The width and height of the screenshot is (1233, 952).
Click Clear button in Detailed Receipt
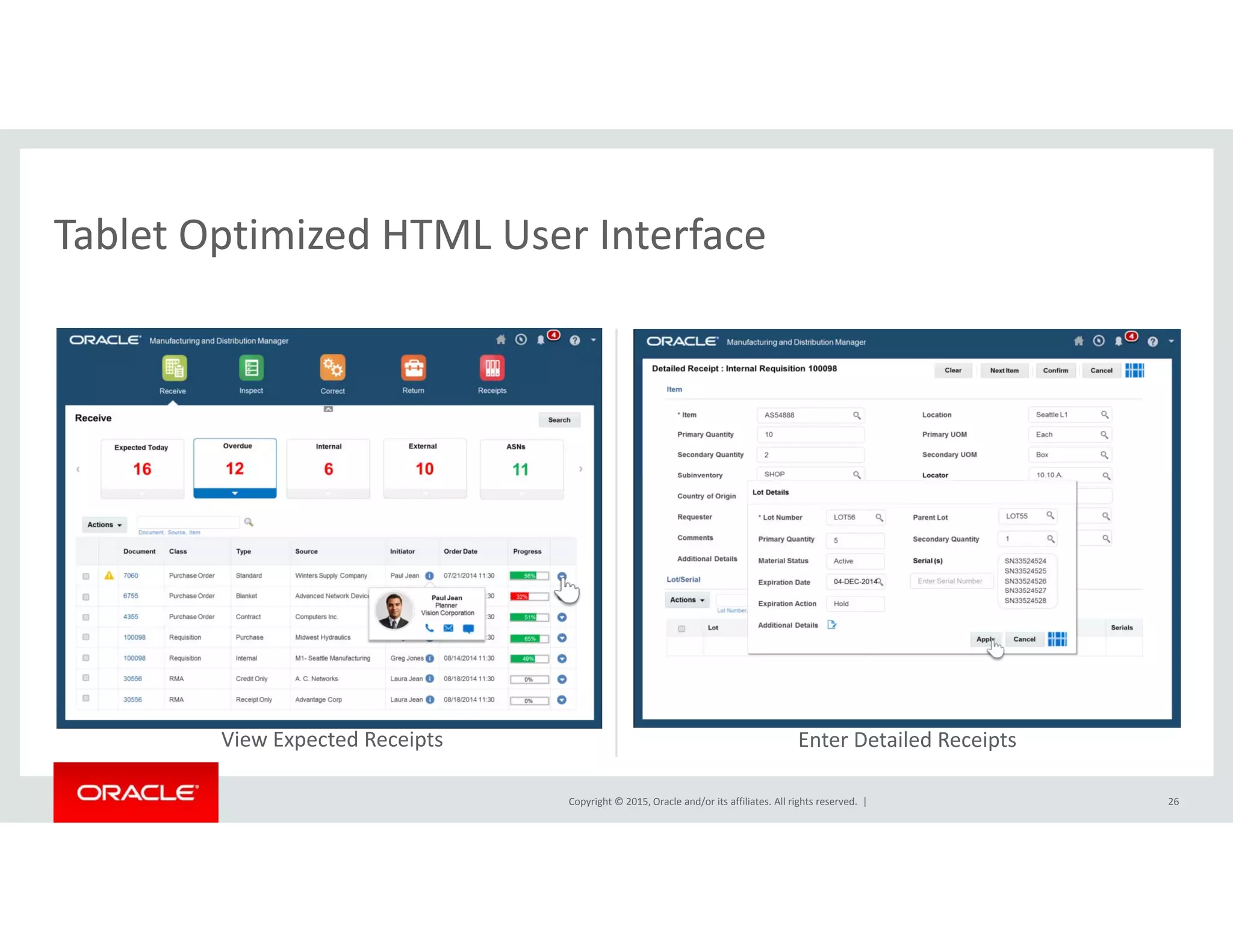(x=953, y=371)
